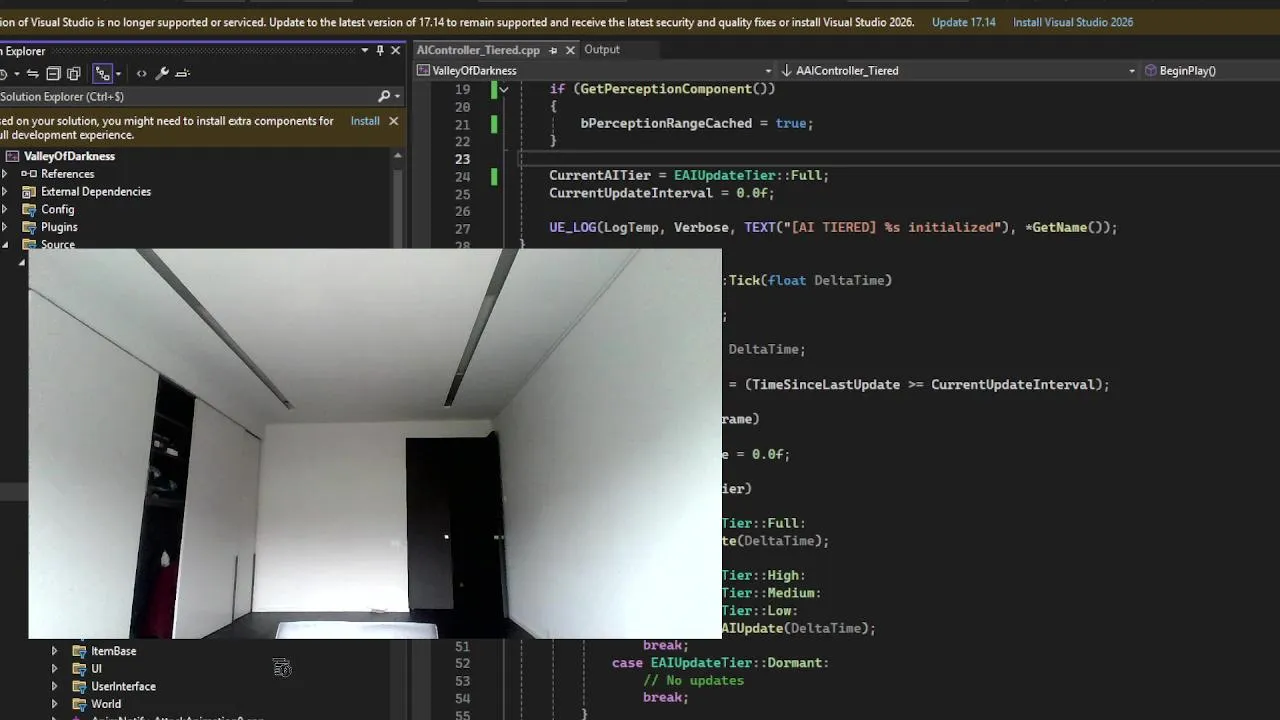Click the UserInterface folder icon
The image size is (1280, 720).
pyautogui.click(x=79, y=687)
